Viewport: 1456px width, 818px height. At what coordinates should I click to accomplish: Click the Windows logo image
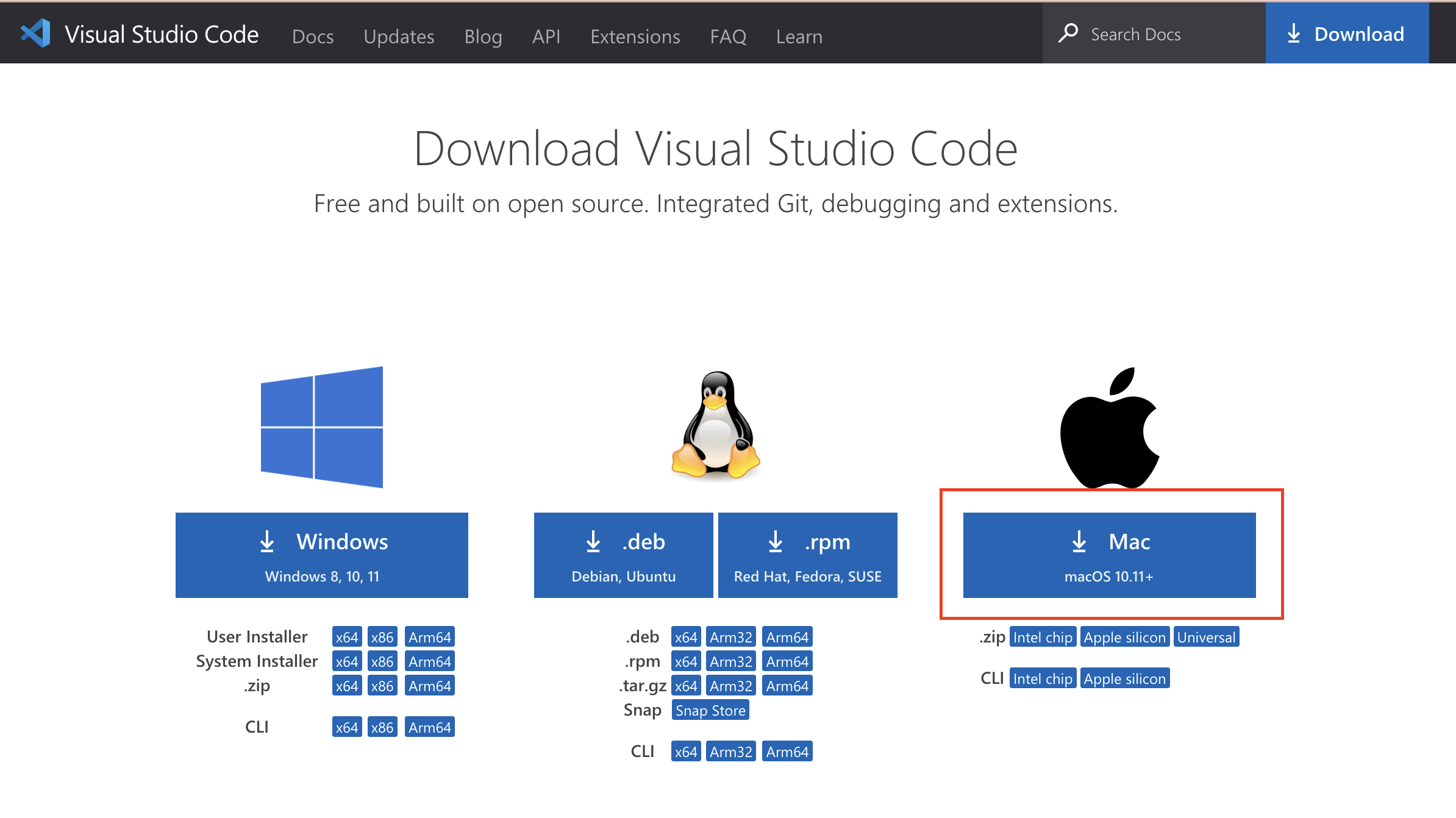tap(321, 427)
